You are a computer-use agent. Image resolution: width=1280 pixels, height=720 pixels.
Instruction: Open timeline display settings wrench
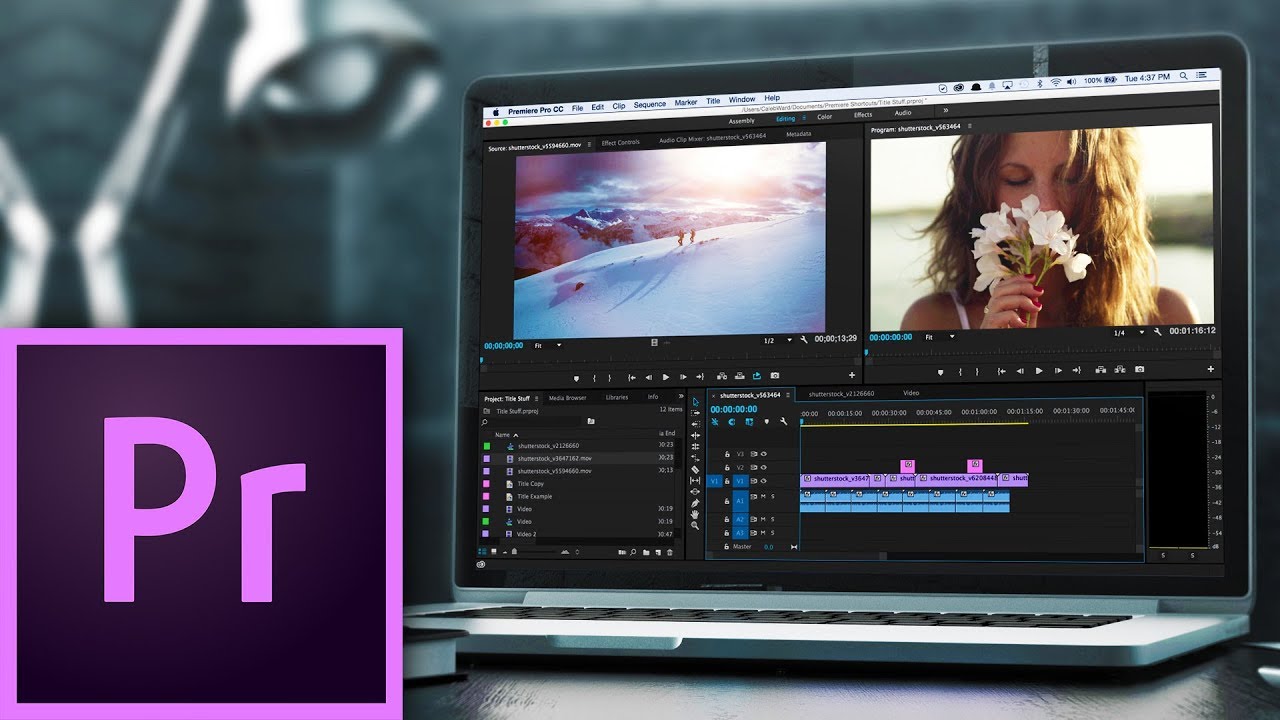pos(784,422)
